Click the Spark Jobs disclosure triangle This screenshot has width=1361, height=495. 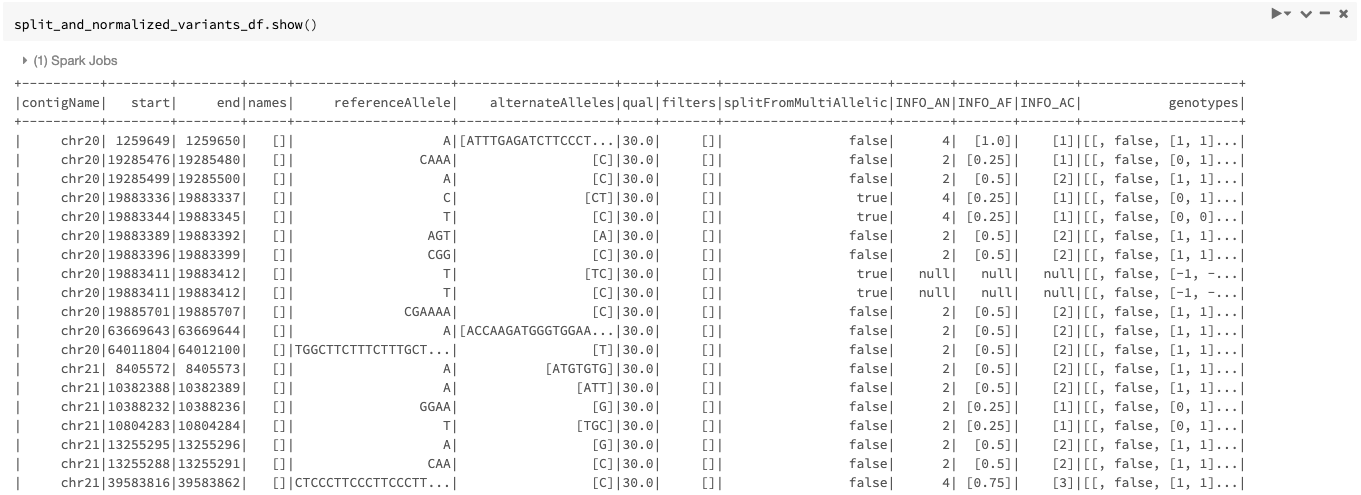pyautogui.click(x=25, y=61)
